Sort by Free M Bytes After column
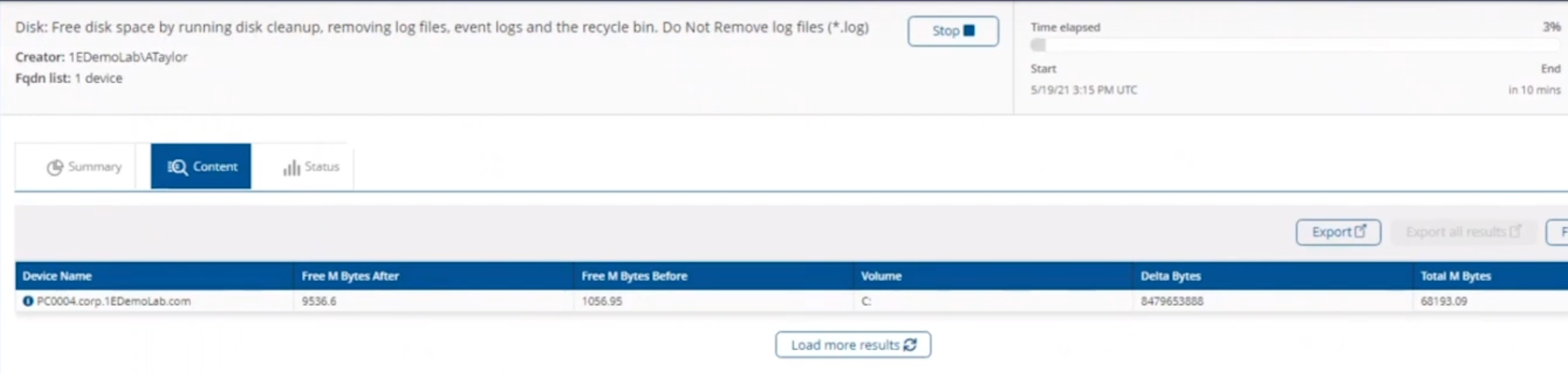The width and height of the screenshot is (1568, 374). (x=350, y=276)
